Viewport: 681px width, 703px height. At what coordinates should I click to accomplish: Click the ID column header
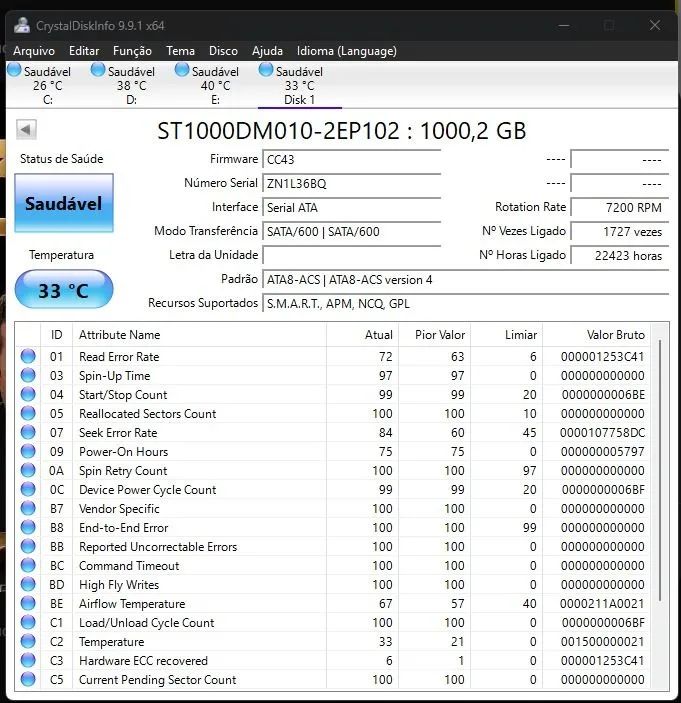tap(56, 334)
